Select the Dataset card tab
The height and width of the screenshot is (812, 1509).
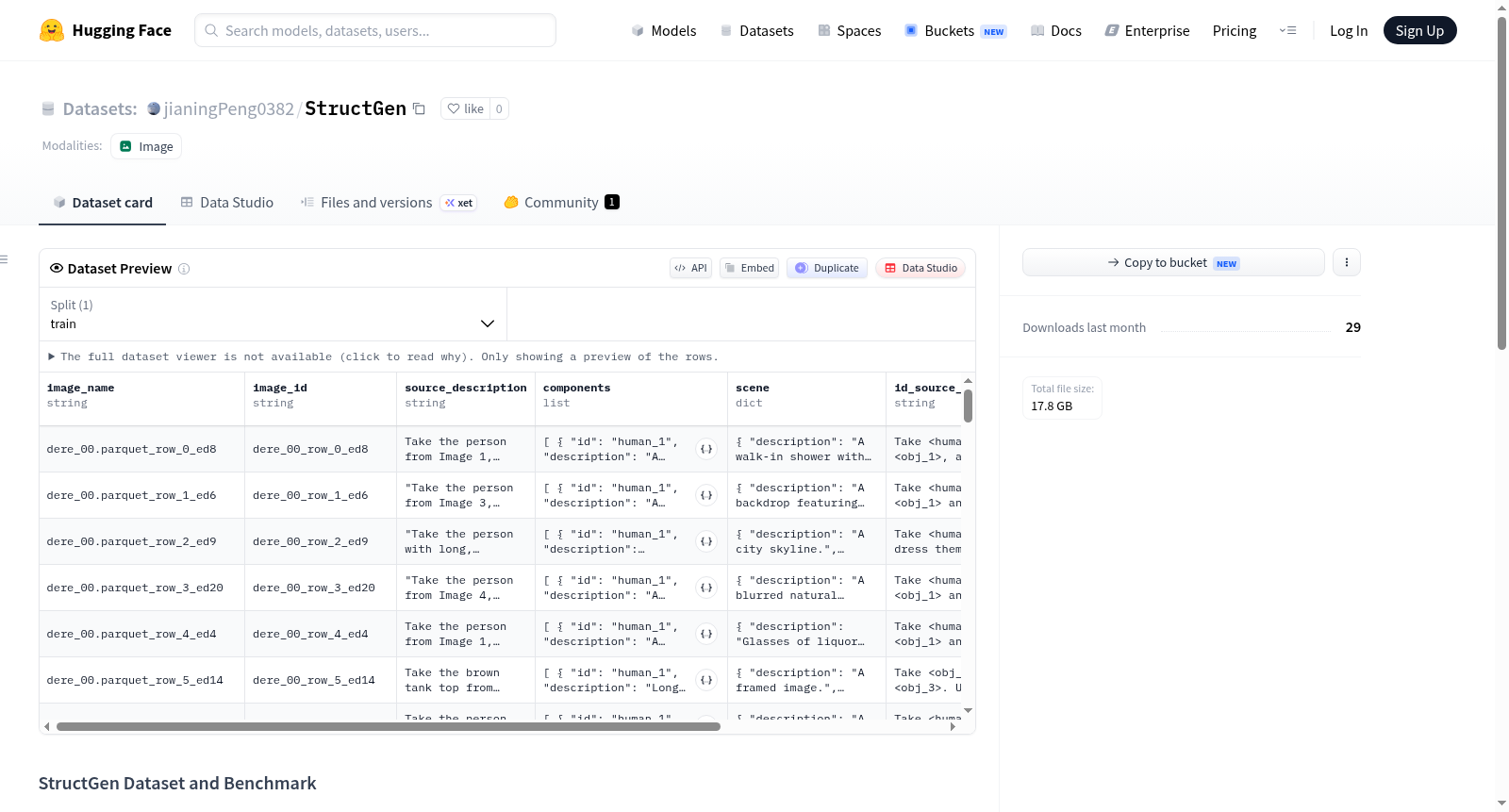click(x=102, y=203)
